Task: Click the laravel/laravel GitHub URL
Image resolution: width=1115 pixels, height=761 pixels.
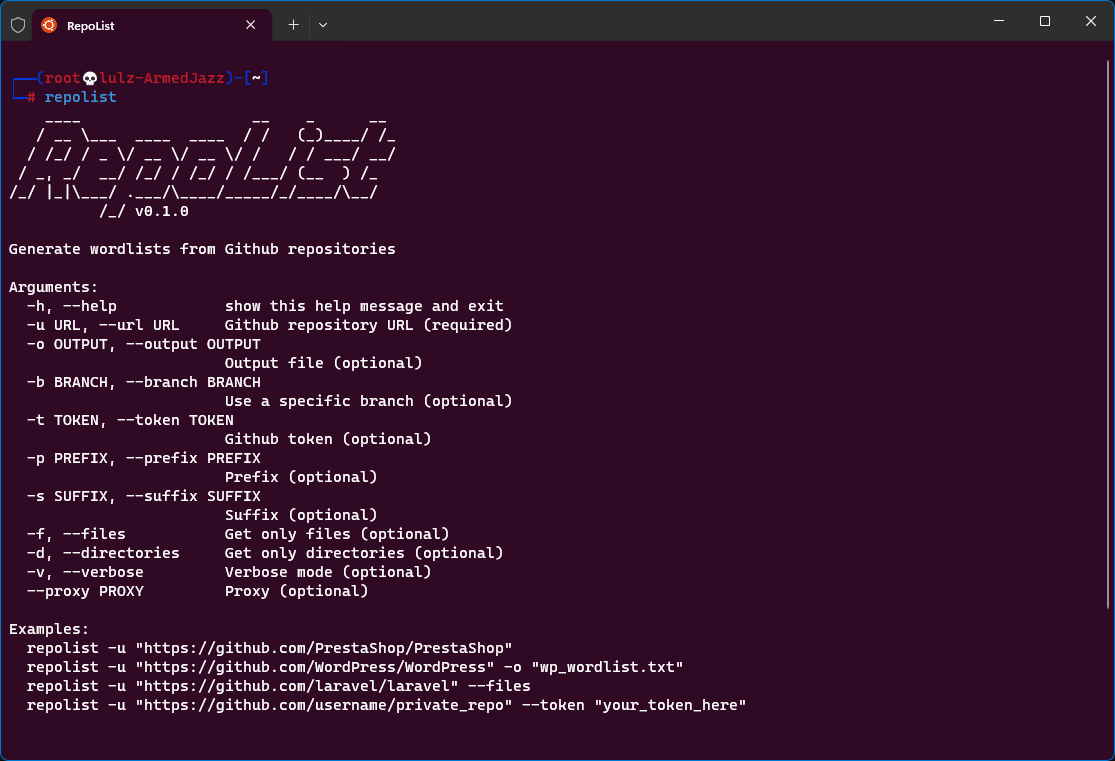Action: (x=296, y=686)
